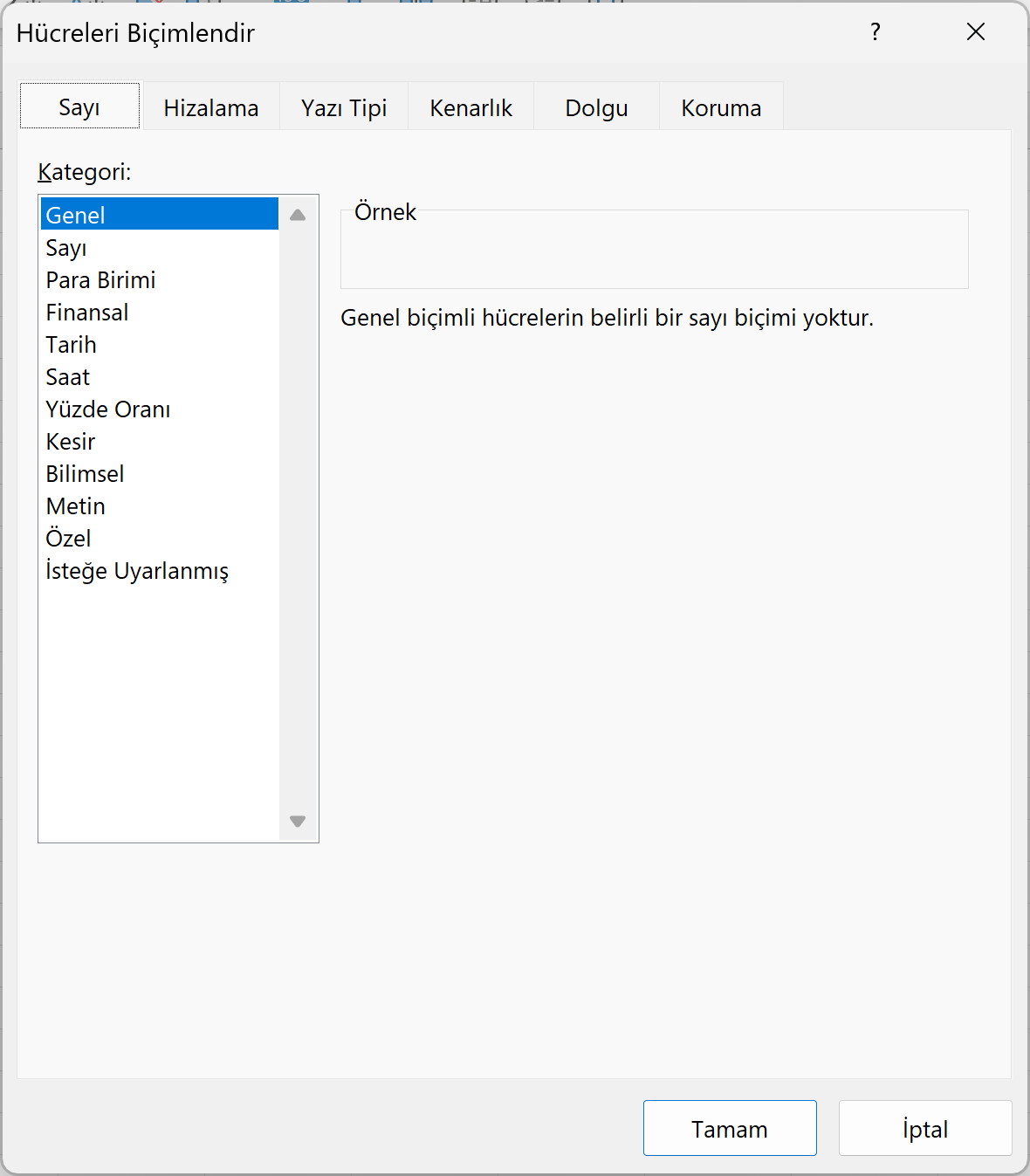Select the Sayı tab

79,107
